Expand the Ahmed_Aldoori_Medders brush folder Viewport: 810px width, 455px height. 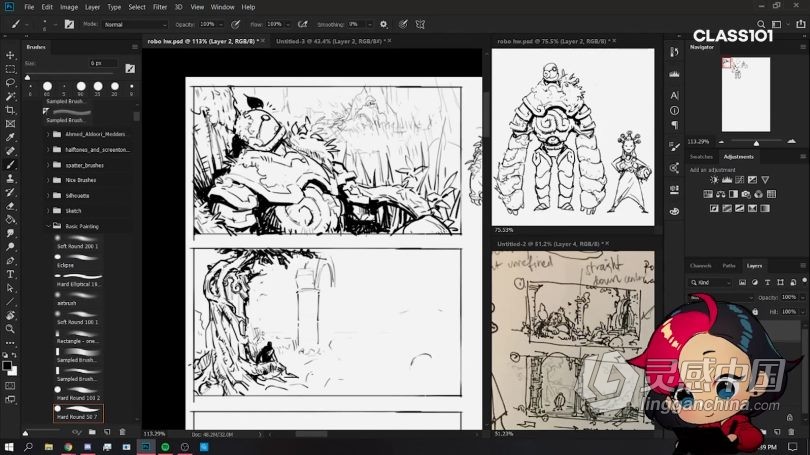coord(48,134)
